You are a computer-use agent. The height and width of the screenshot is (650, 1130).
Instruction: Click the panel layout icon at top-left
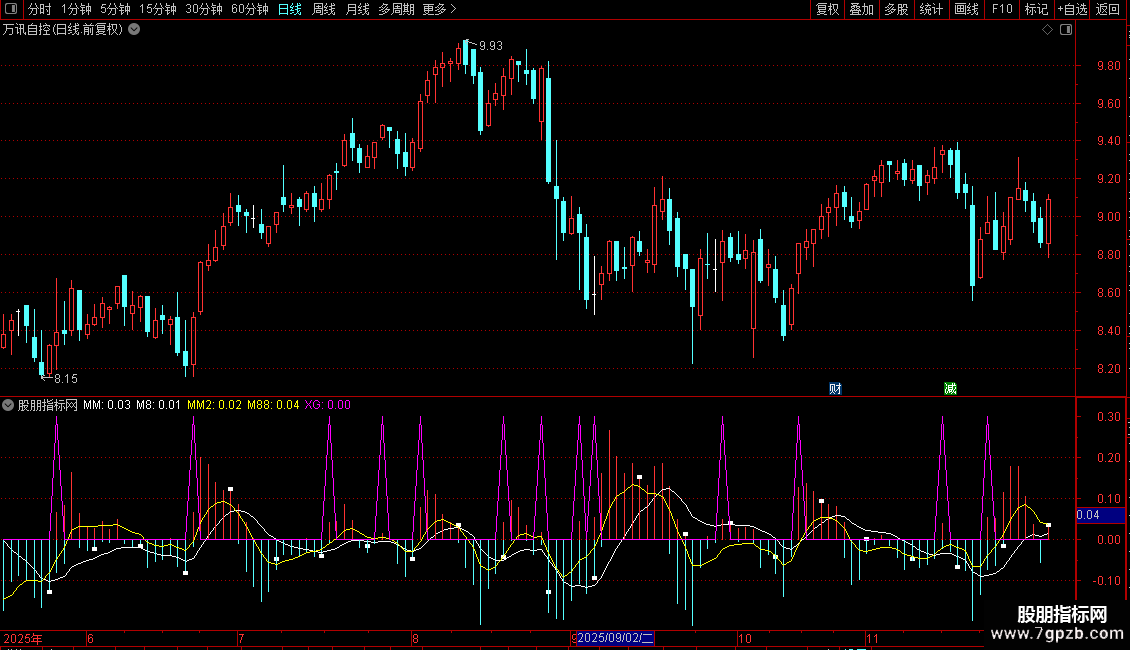(x=11, y=9)
